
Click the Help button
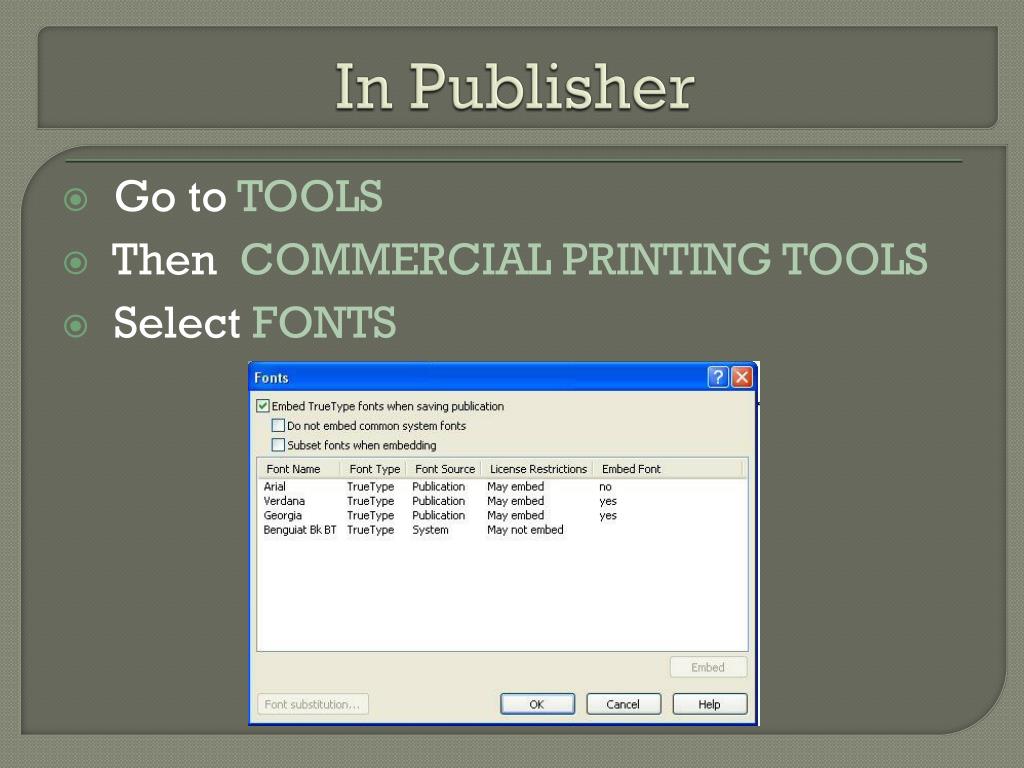click(x=709, y=704)
